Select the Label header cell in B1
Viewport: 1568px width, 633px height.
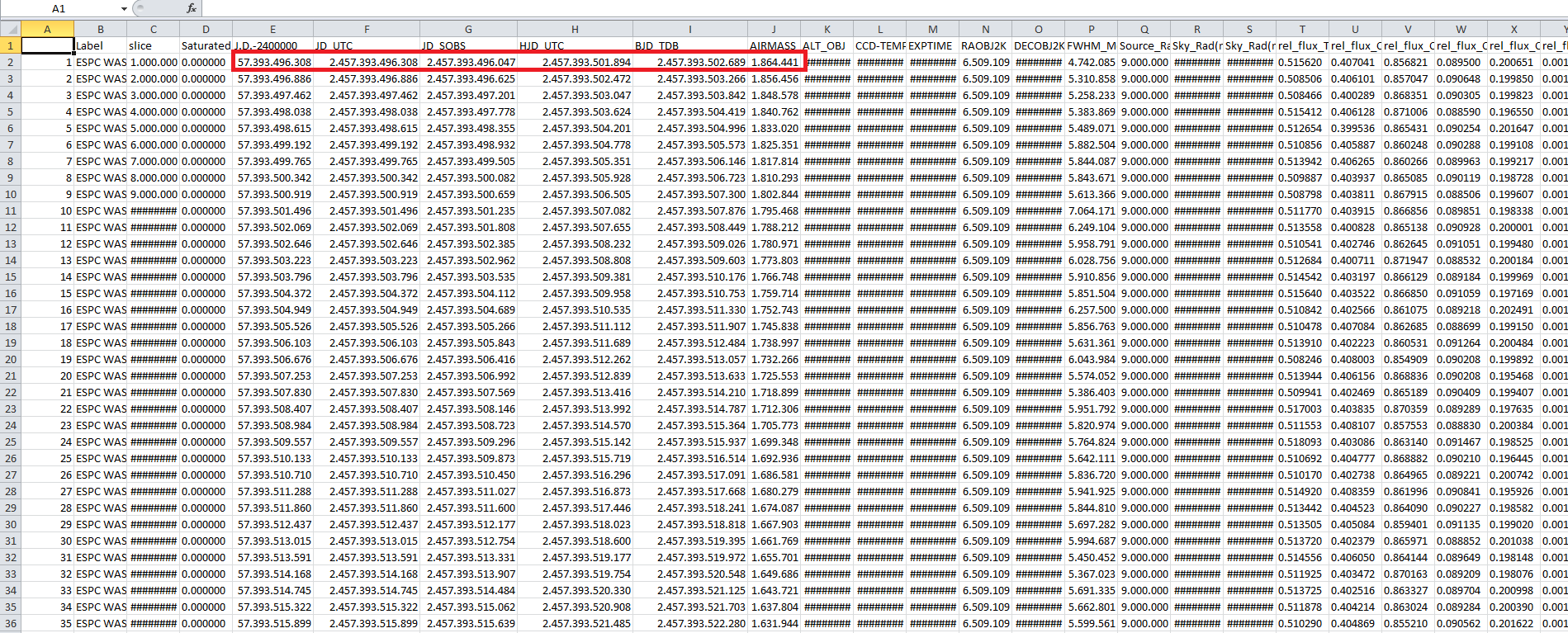pyautogui.click(x=100, y=45)
